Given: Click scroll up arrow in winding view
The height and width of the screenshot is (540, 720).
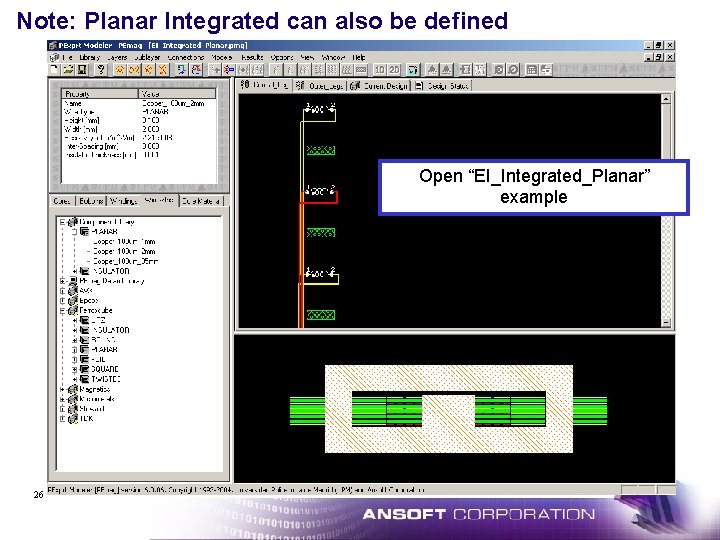Looking at the screenshot, I should click(666, 99).
